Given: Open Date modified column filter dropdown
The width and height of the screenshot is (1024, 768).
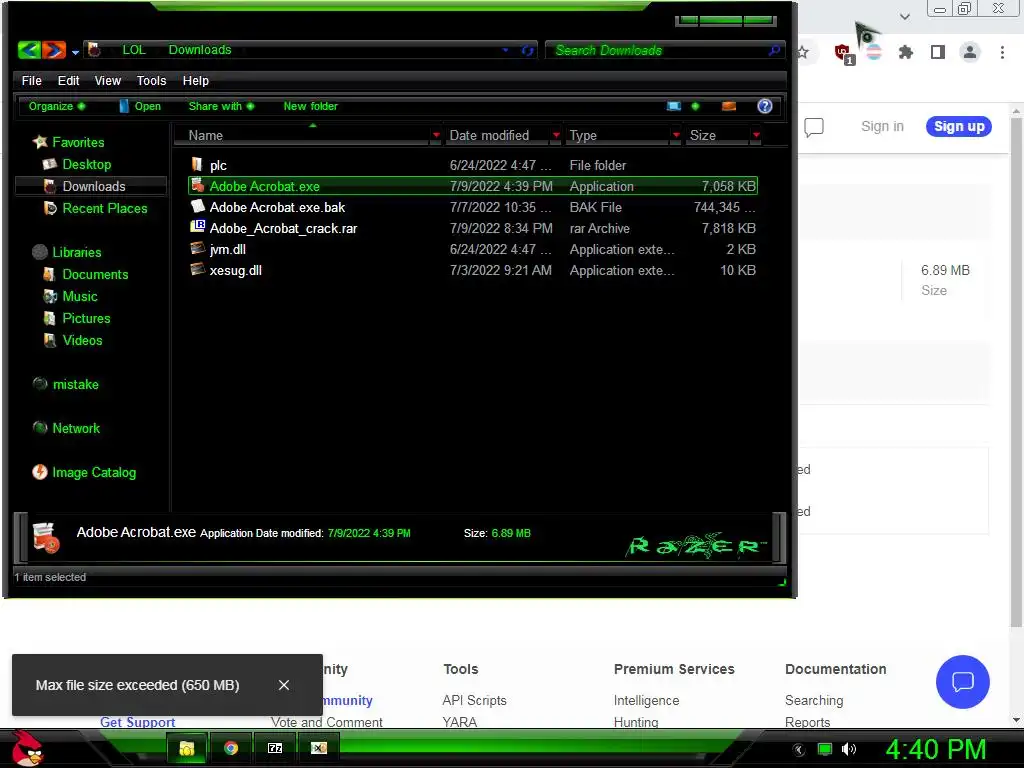Looking at the screenshot, I should pos(556,135).
